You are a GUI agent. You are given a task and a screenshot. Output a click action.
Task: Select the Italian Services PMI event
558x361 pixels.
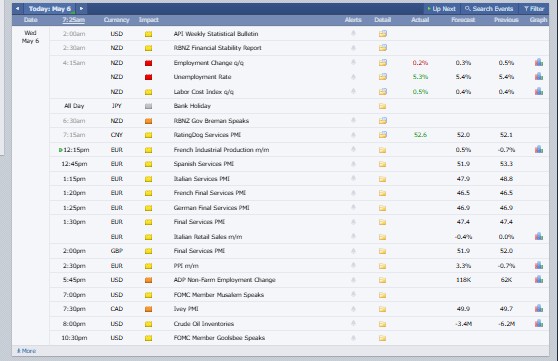pos(201,179)
